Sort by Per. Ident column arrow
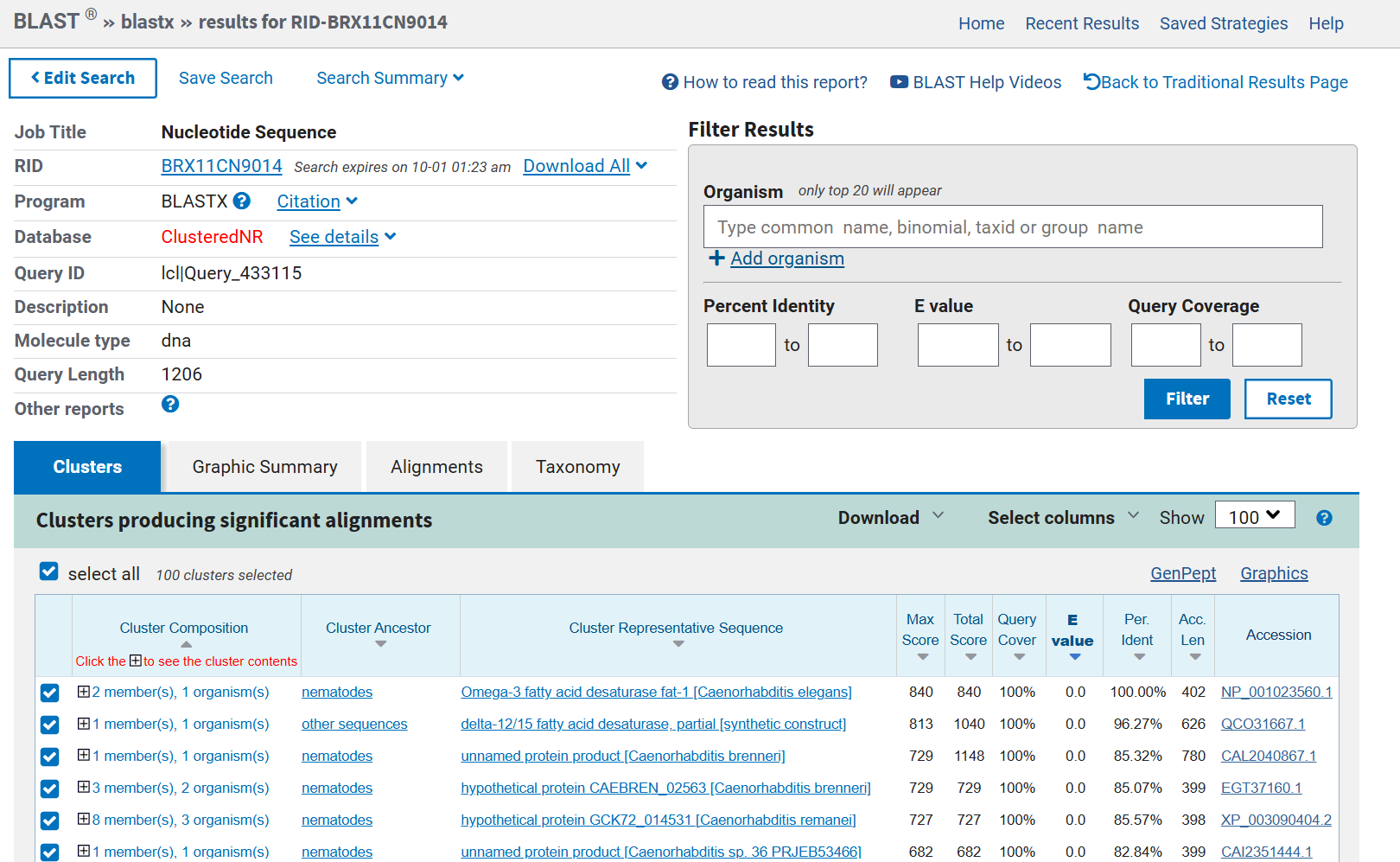Viewport: 1400px width, 862px height. coord(1140,657)
